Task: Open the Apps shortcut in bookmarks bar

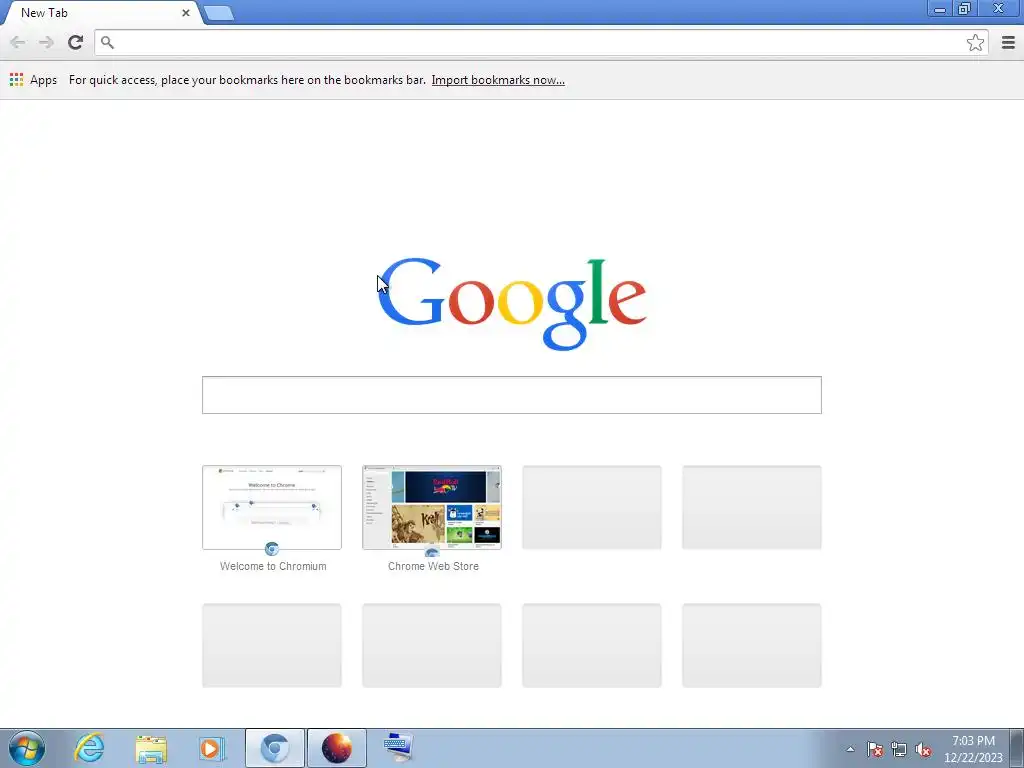Action: (33, 80)
